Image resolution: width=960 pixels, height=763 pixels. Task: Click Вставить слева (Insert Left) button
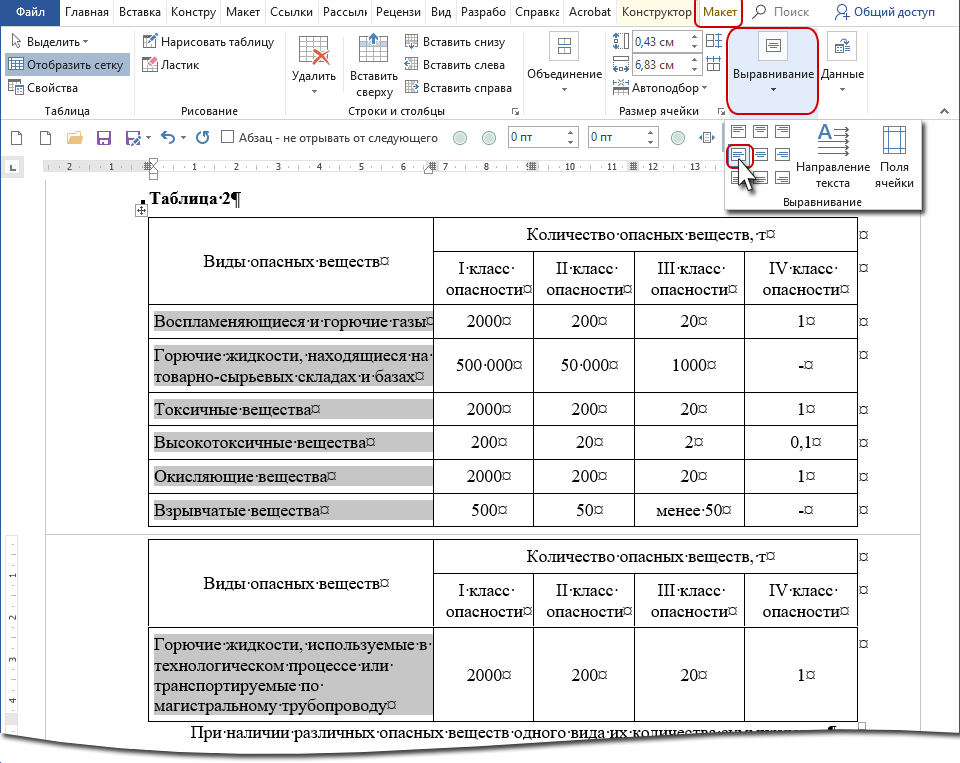455,65
